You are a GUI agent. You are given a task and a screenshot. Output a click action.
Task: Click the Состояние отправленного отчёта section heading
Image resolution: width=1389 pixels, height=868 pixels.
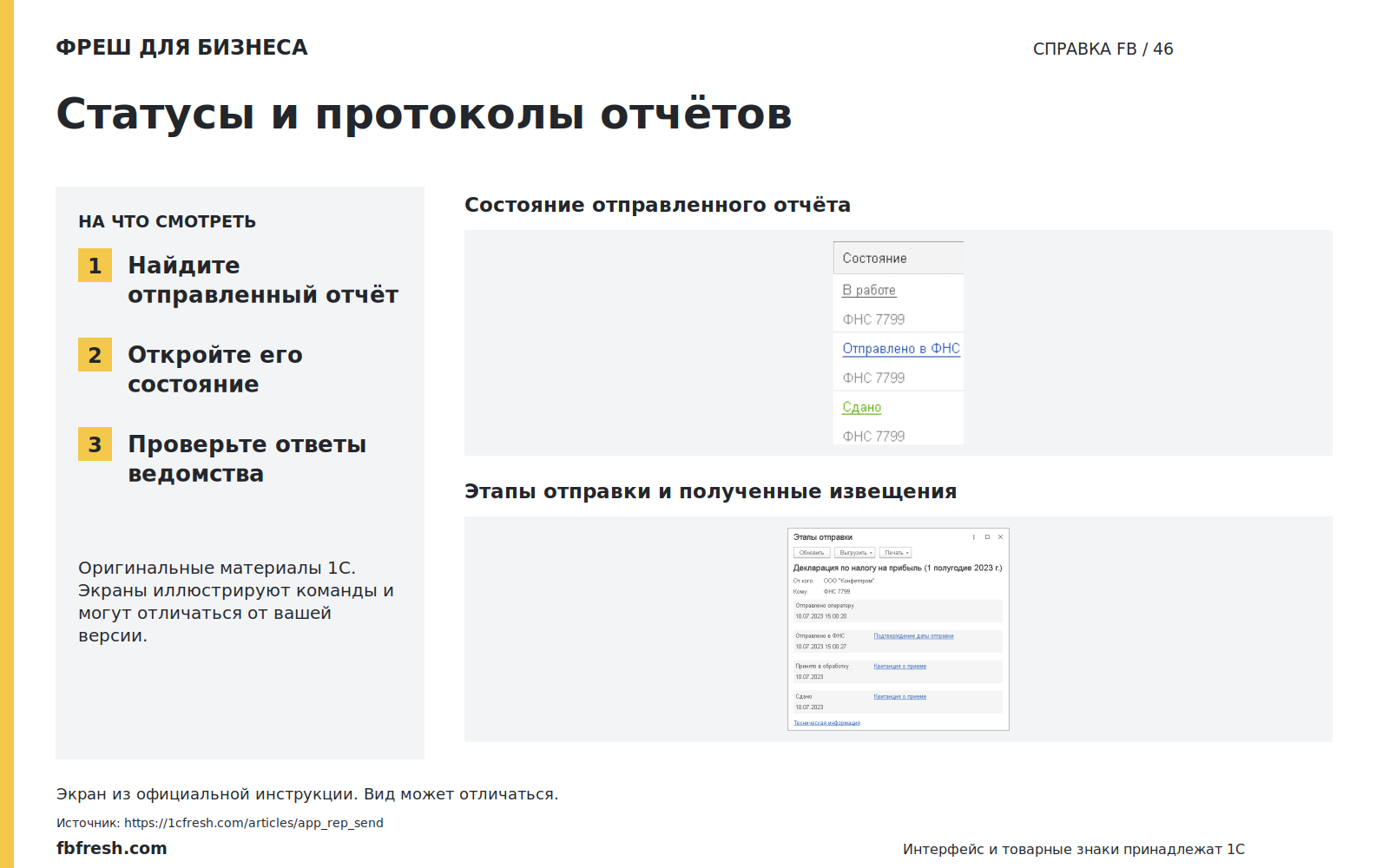point(657,205)
